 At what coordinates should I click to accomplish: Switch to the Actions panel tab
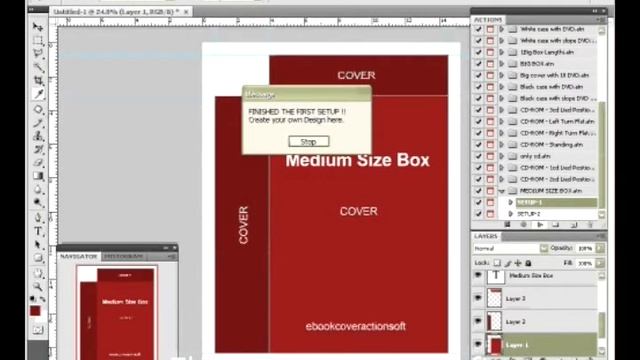[x=488, y=20]
